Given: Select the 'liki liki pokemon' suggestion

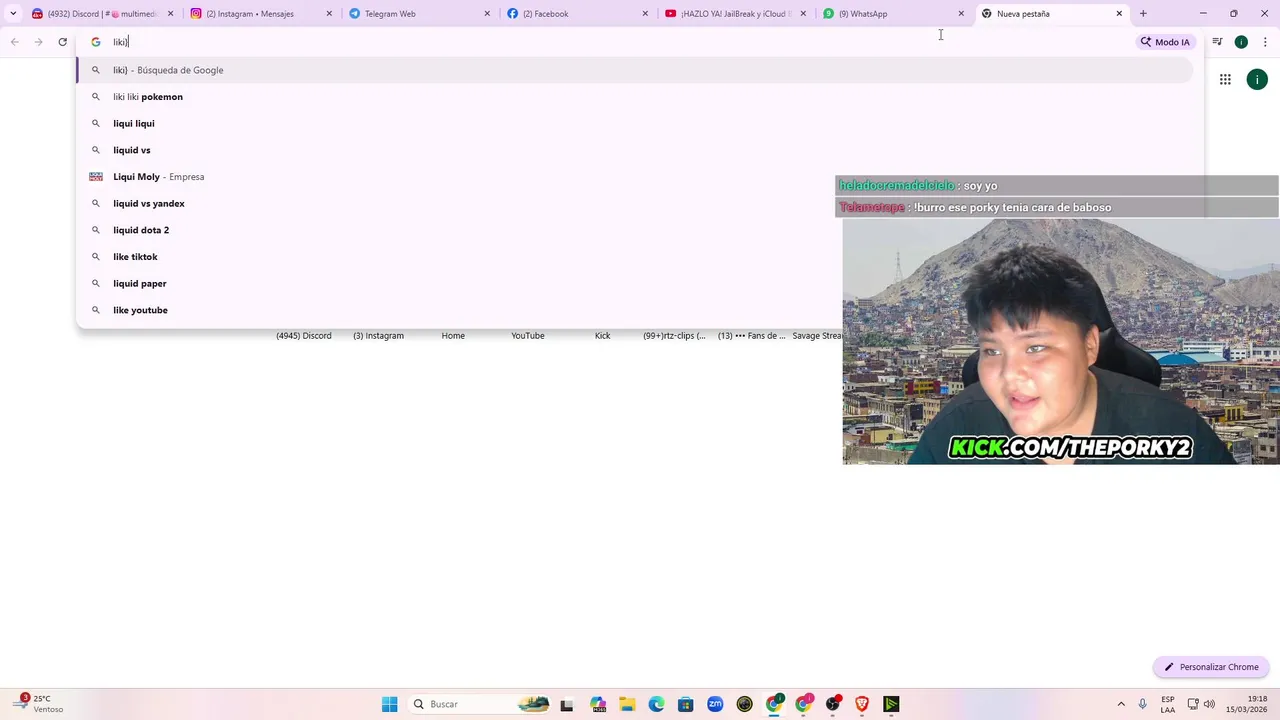Looking at the screenshot, I should (x=634, y=97).
